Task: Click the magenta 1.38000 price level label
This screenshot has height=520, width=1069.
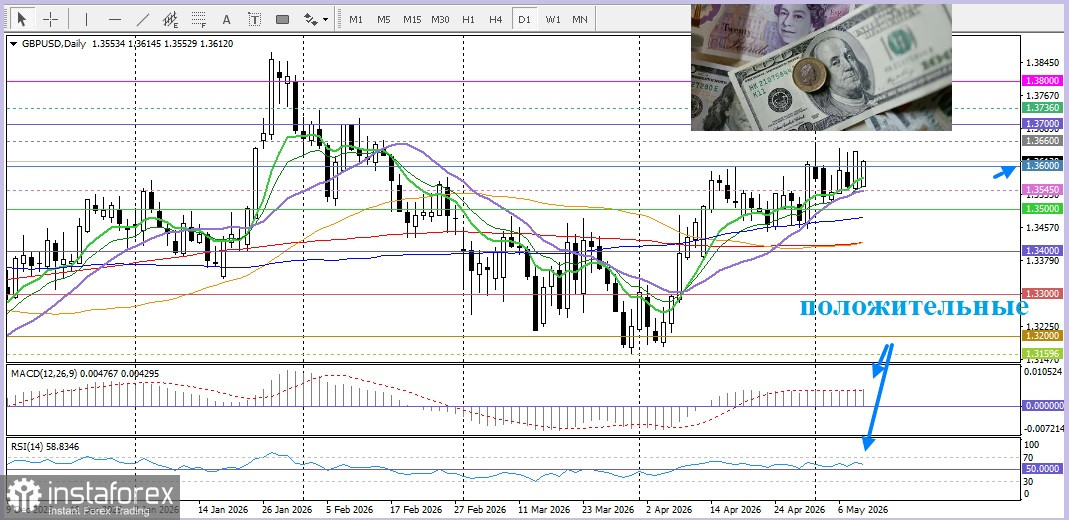Action: (x=1042, y=80)
